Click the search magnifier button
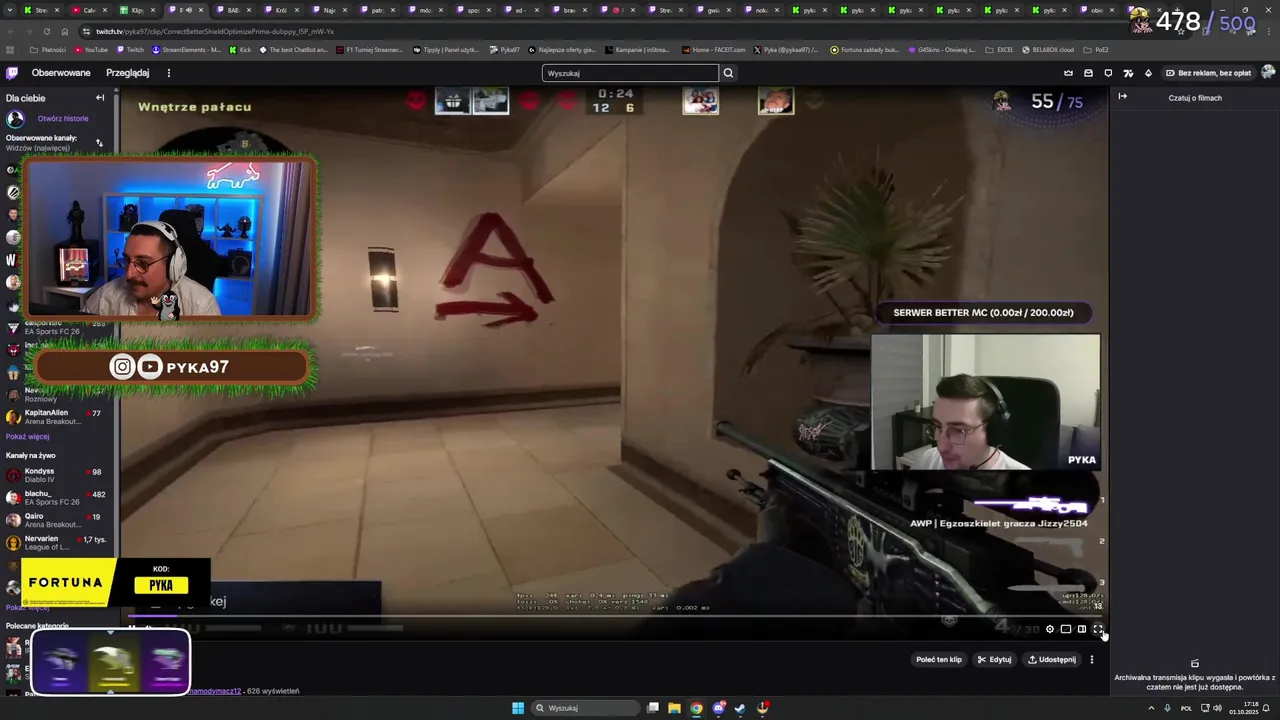1280x720 pixels. 728,73
